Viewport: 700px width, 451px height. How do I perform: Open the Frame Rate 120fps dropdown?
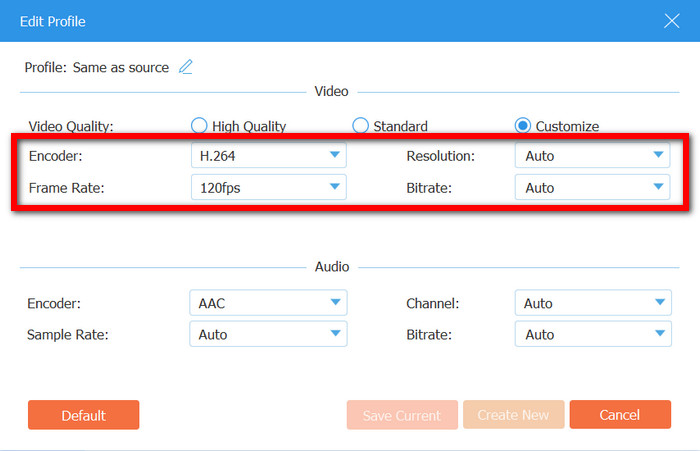point(268,187)
